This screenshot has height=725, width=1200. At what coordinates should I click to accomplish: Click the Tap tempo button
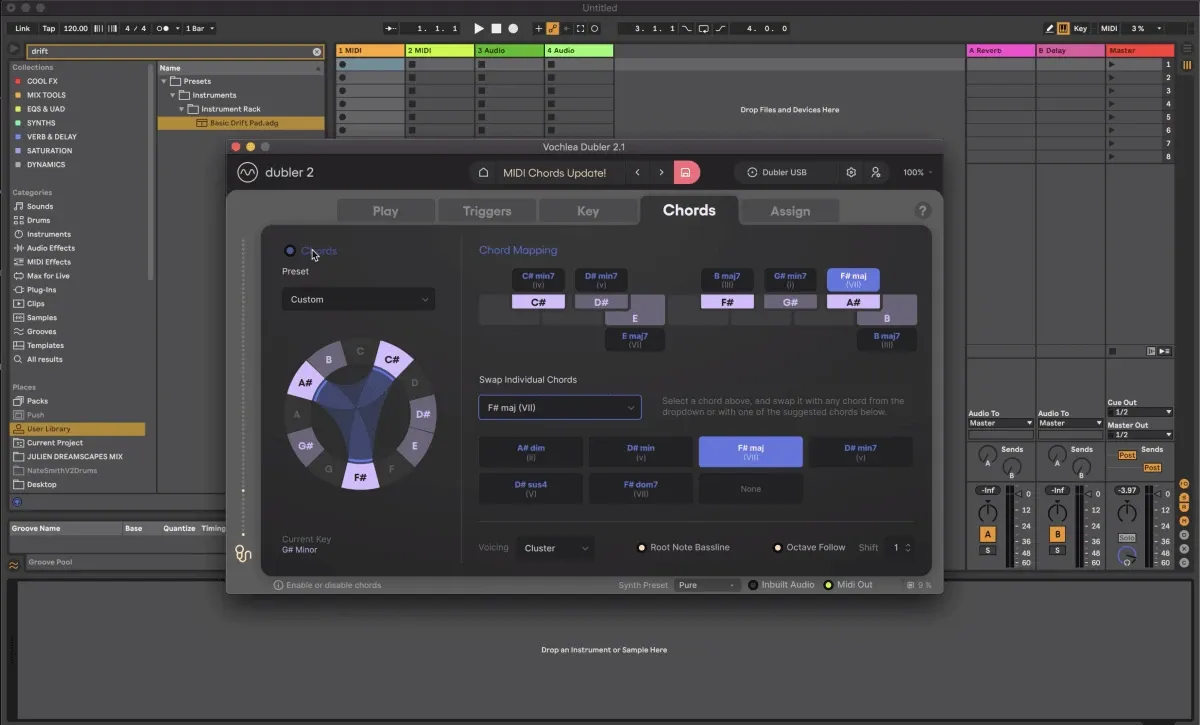click(48, 29)
